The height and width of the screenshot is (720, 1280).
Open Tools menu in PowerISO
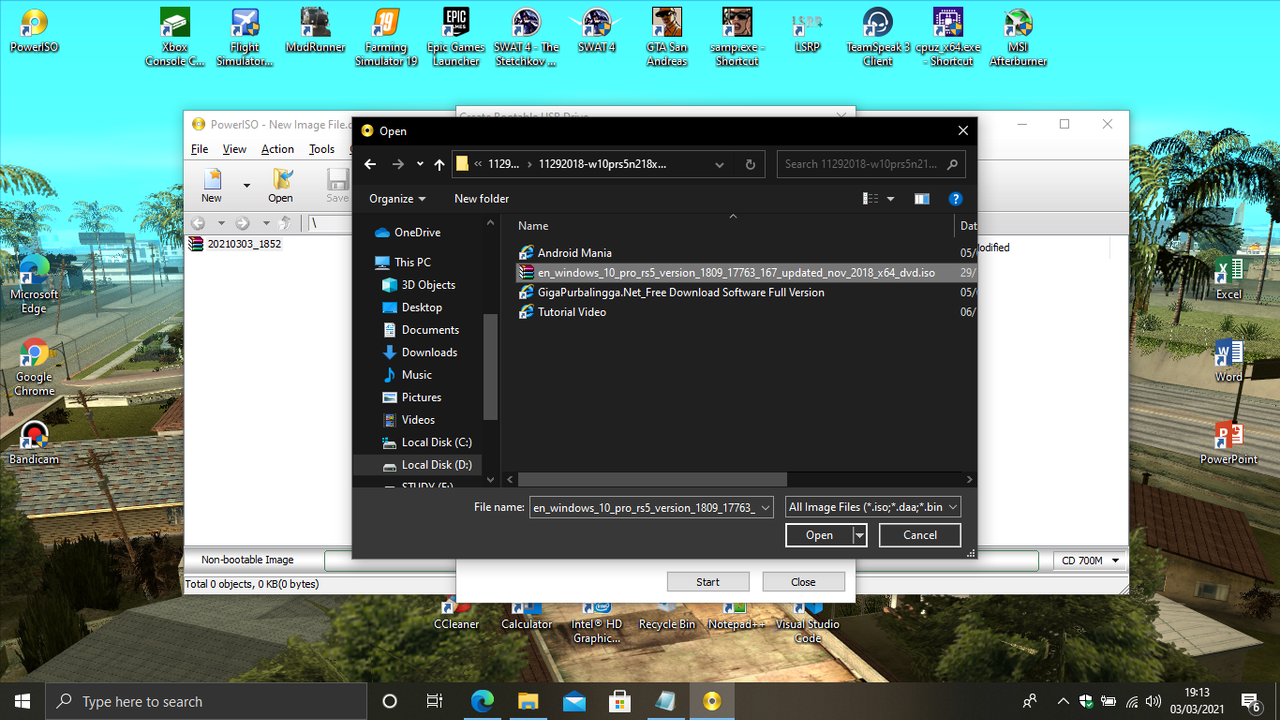[322, 149]
